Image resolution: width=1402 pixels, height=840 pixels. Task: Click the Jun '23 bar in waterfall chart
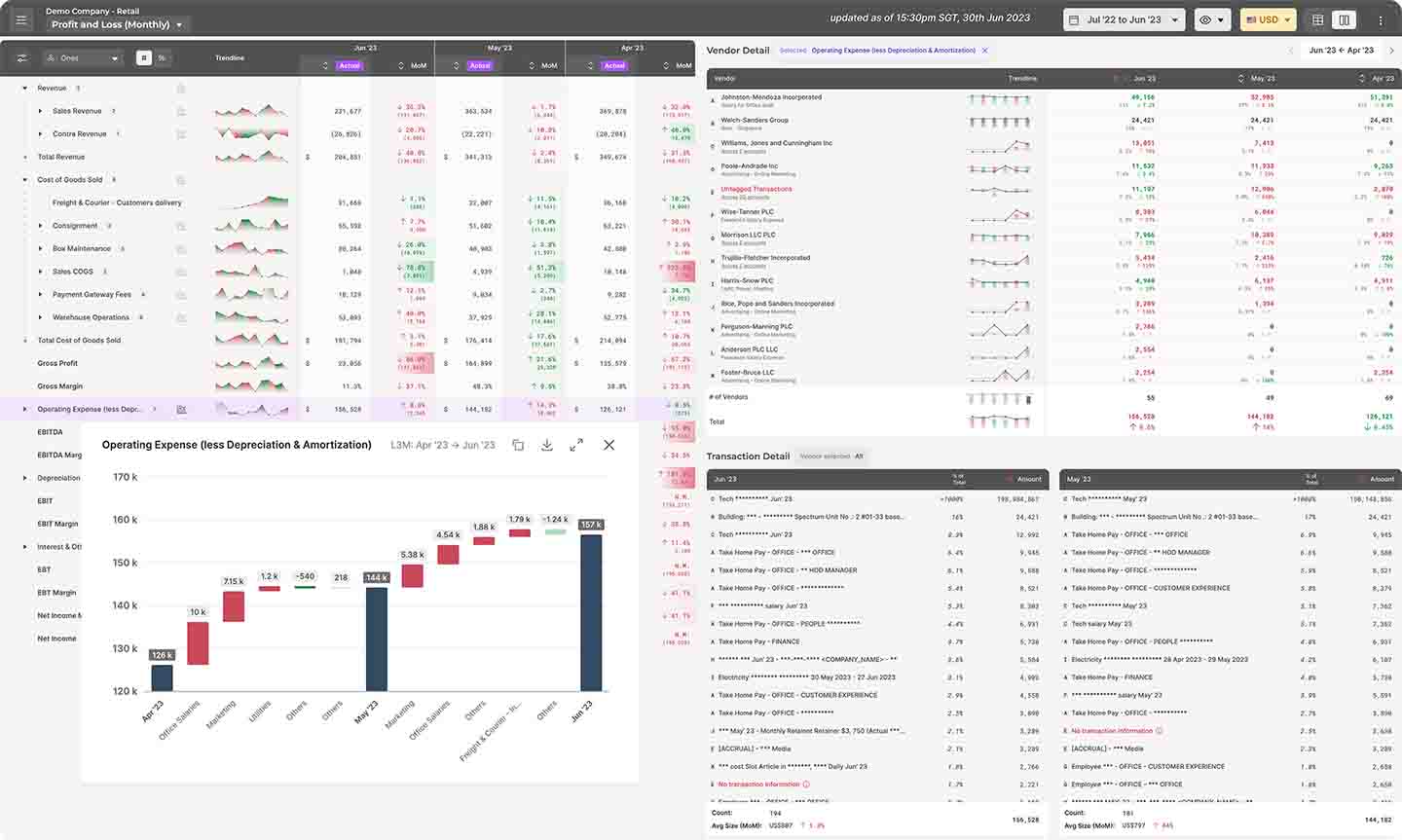pos(591,612)
